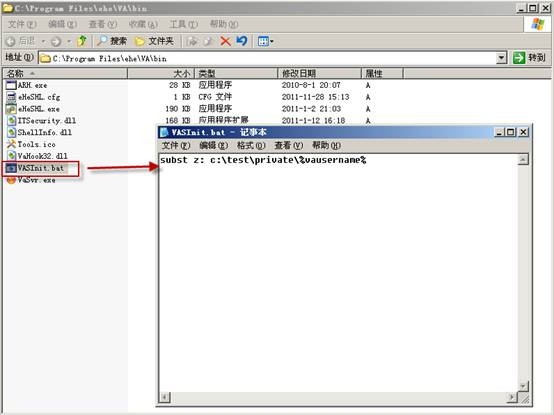This screenshot has height=415, width=554.
Task: Click the blue Undo arrow icon
Action: pos(242,41)
